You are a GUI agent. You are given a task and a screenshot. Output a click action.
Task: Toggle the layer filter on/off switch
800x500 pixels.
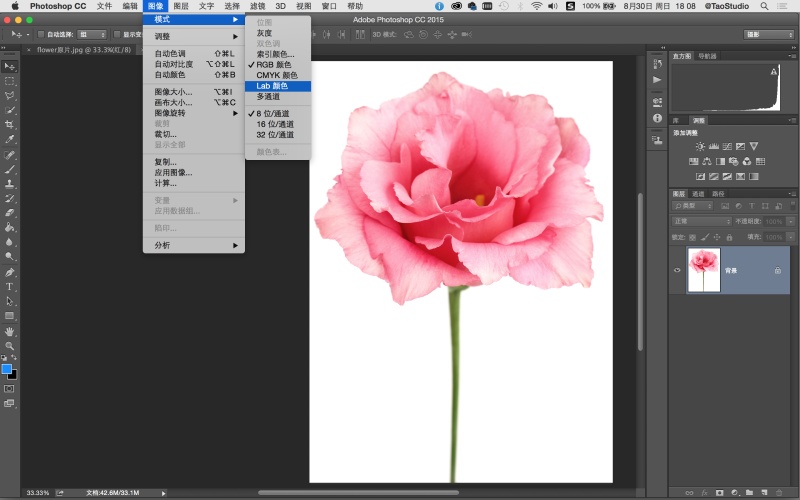tap(792, 205)
